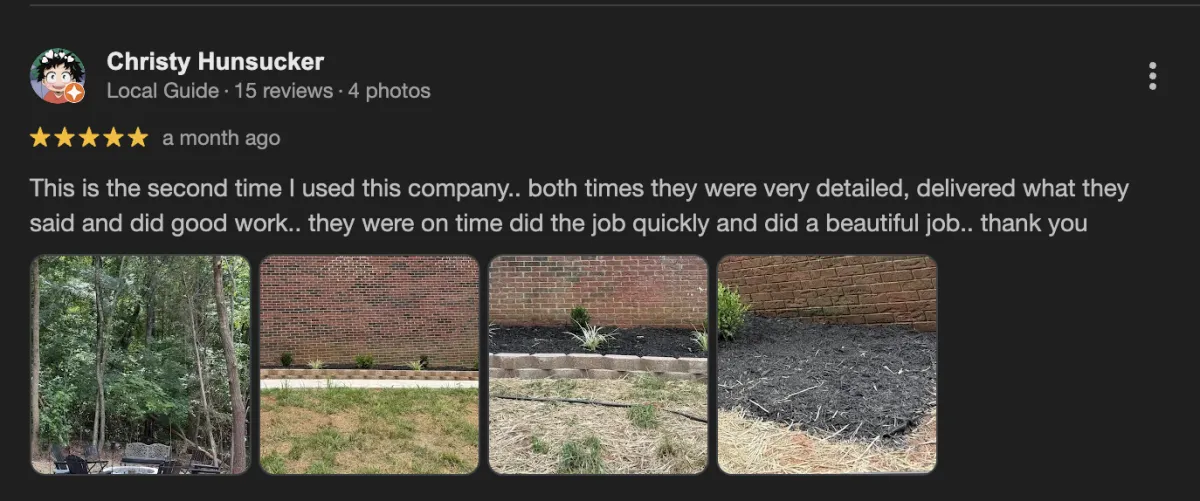Click the Local Guide label text
This screenshot has width=1200, height=501.
162,91
